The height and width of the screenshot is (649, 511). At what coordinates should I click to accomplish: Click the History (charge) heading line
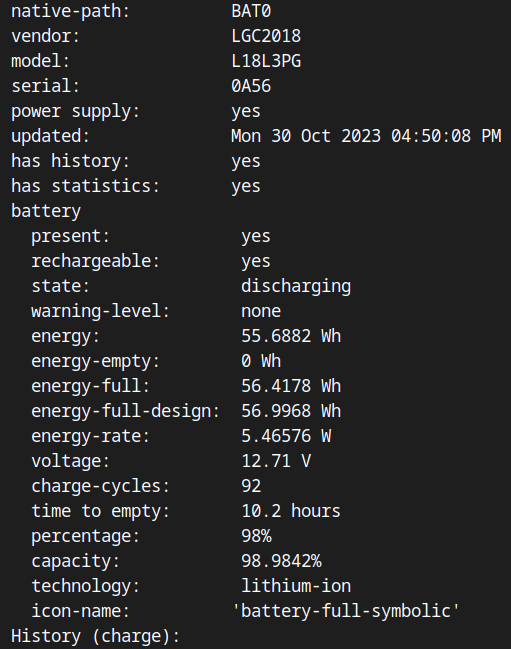(96, 636)
